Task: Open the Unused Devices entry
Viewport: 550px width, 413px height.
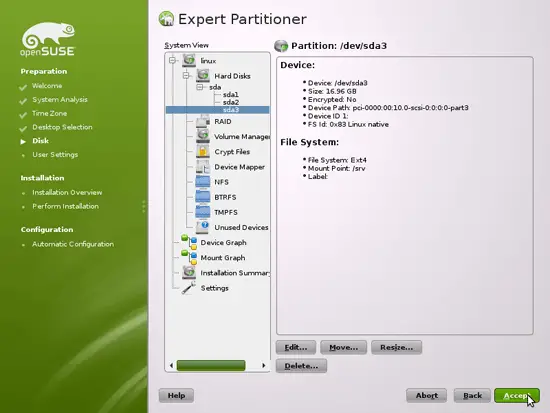Action: click(241, 227)
